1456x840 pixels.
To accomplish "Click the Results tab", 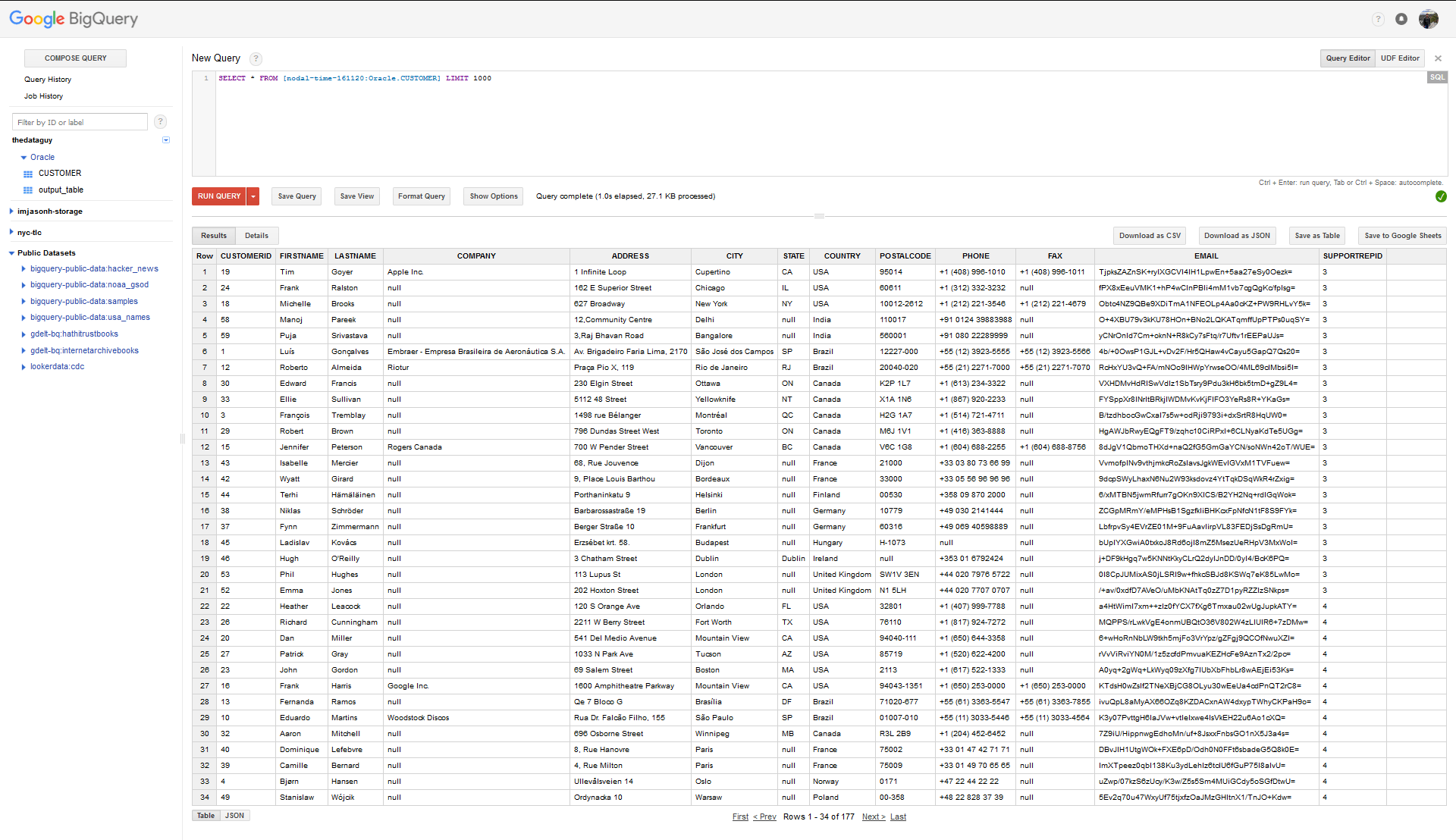I will (x=212, y=235).
